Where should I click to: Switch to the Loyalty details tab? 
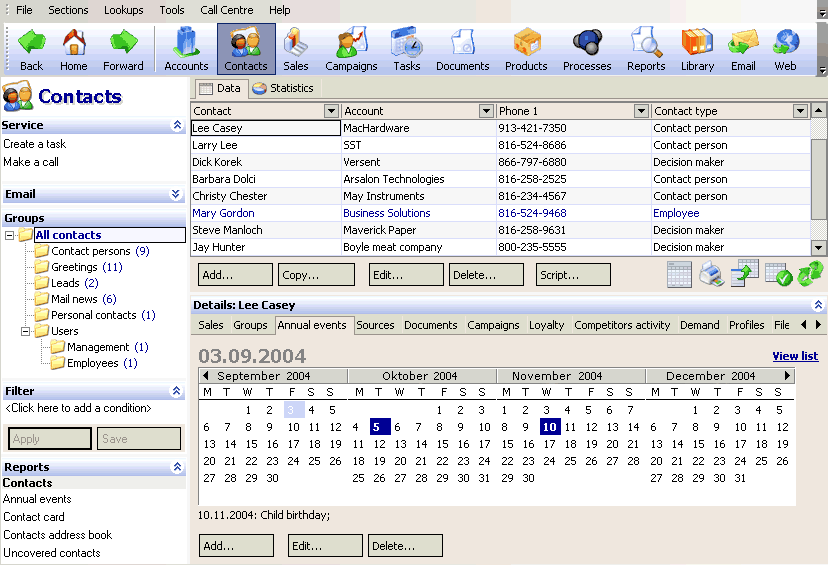pyautogui.click(x=547, y=325)
